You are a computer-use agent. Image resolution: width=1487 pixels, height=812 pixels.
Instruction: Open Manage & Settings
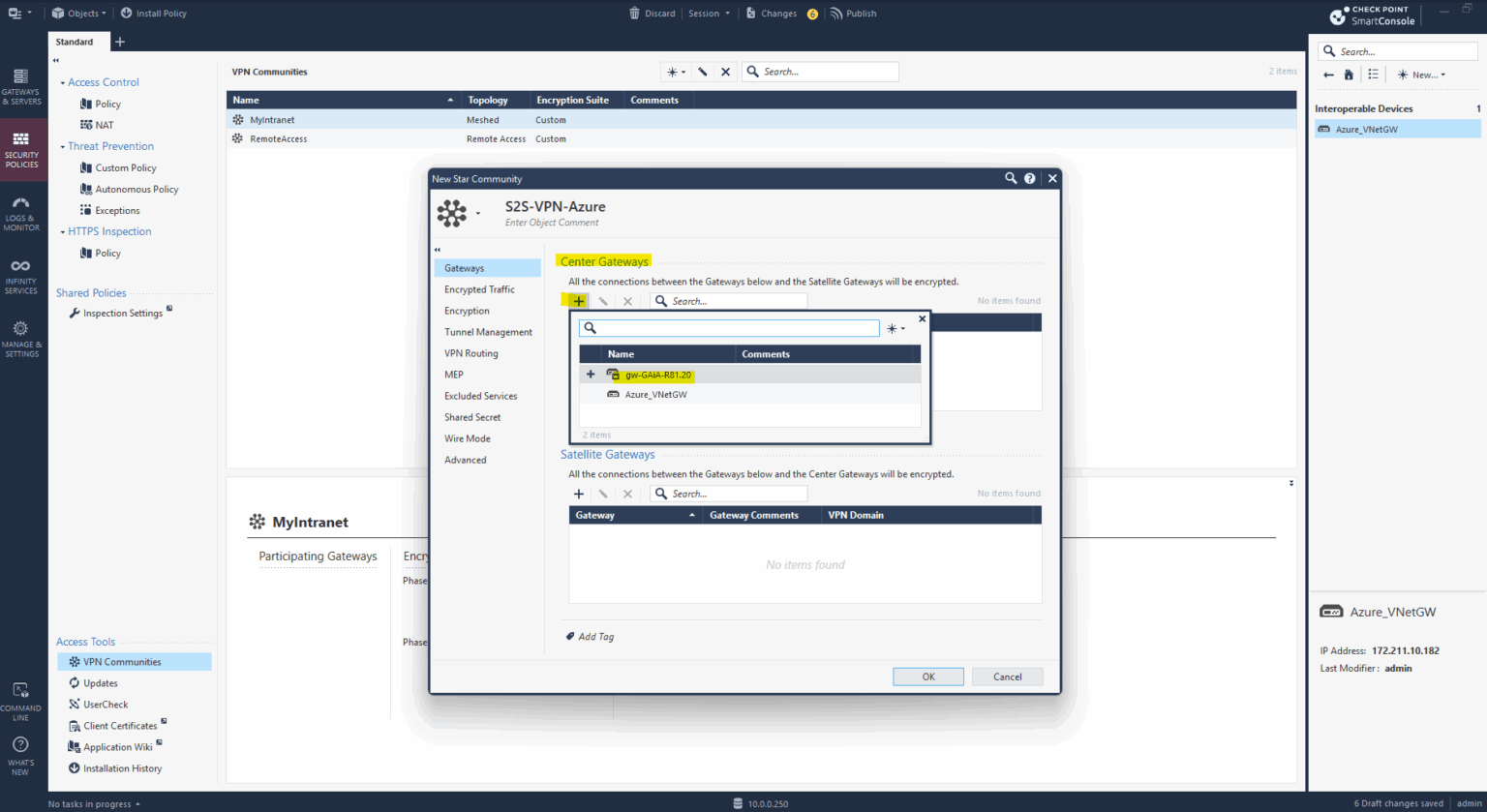[21, 336]
